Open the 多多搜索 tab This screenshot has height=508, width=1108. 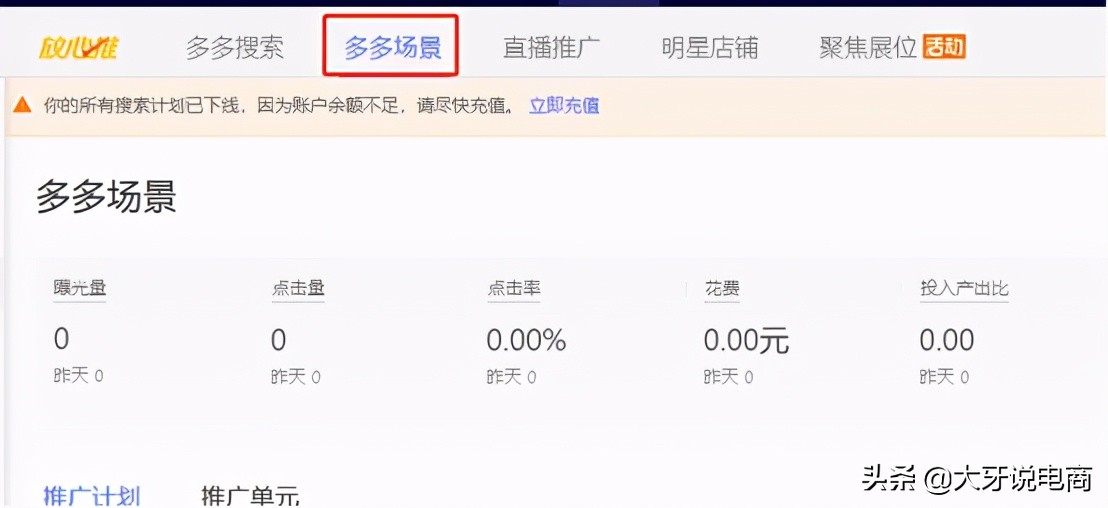(235, 47)
